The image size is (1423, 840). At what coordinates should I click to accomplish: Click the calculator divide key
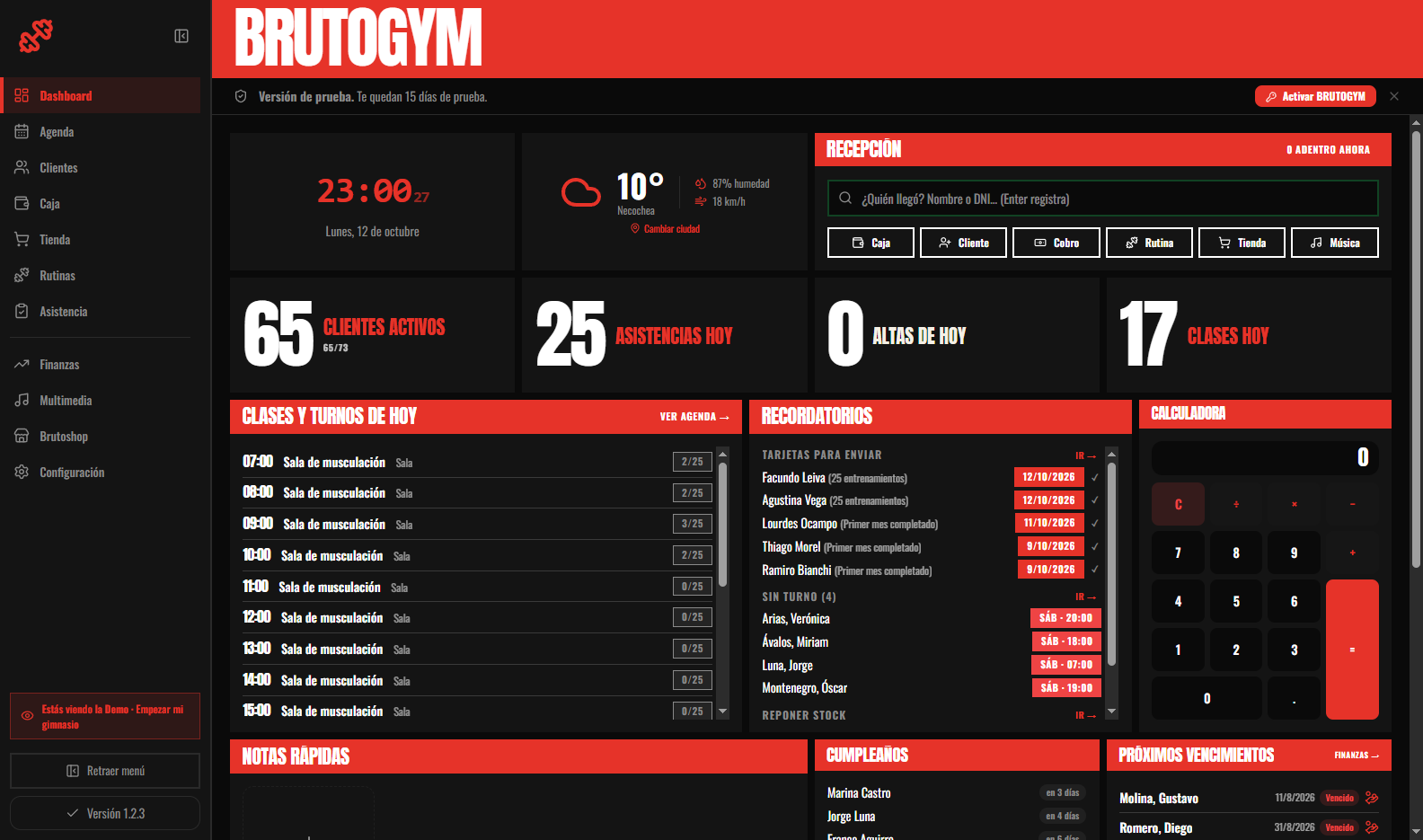(x=1236, y=504)
